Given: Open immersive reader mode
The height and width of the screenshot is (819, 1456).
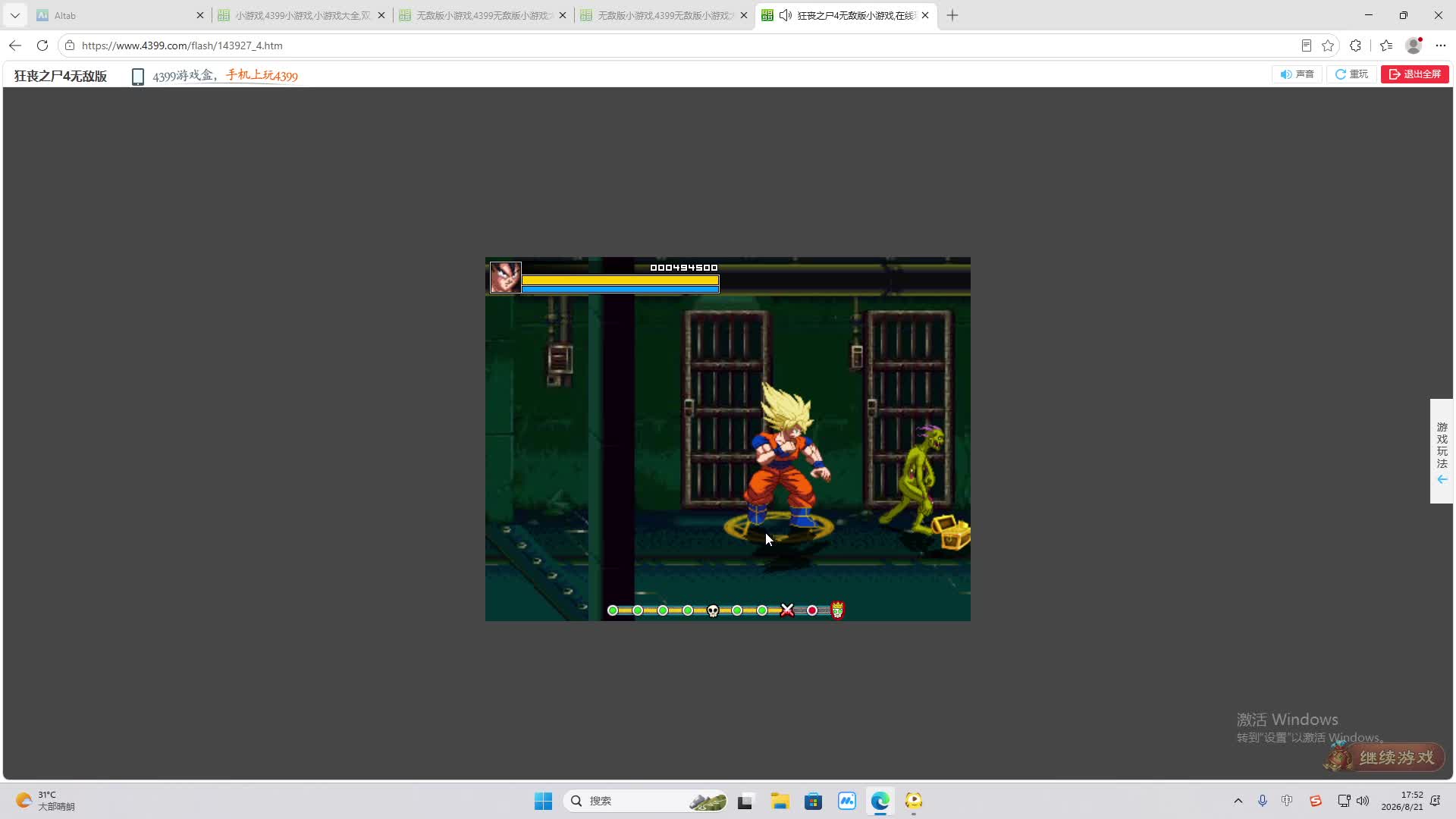Looking at the screenshot, I should pos(1306,45).
